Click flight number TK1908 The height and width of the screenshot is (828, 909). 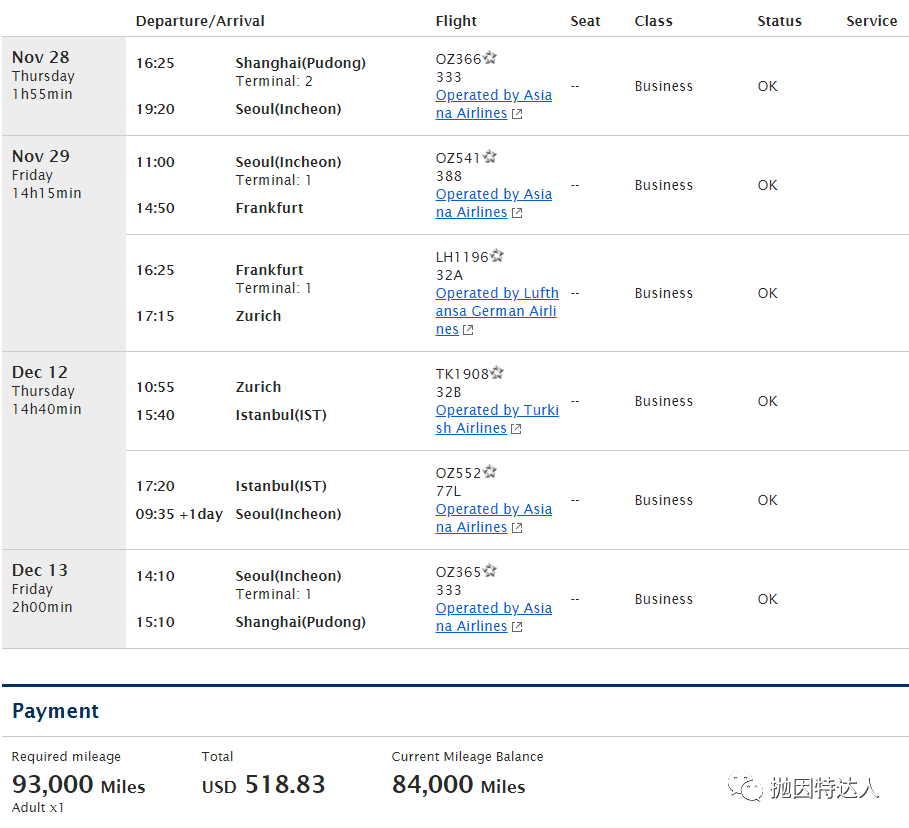(462, 374)
